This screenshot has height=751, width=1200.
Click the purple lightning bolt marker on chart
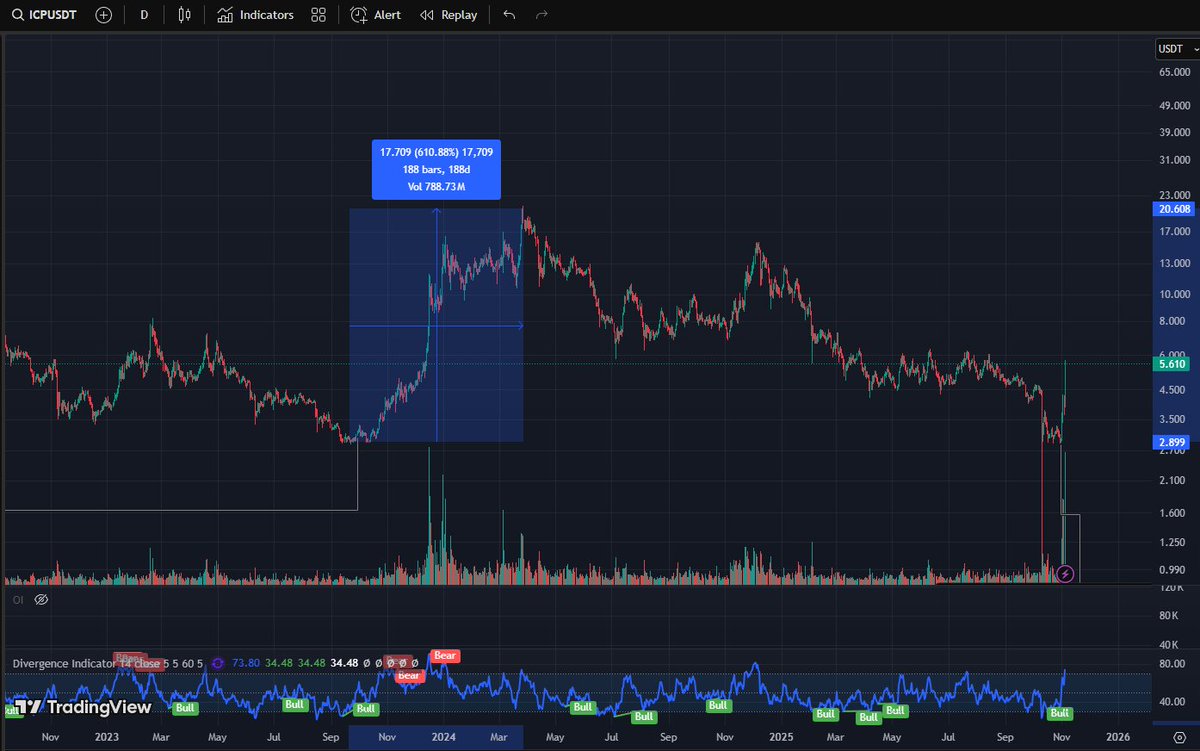pos(1066,572)
